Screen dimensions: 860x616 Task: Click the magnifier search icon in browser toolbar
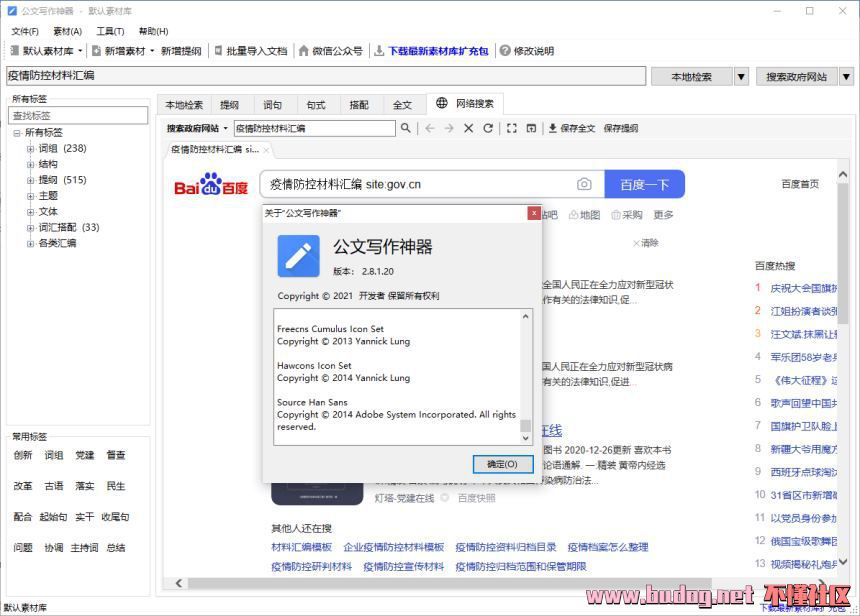tap(405, 128)
